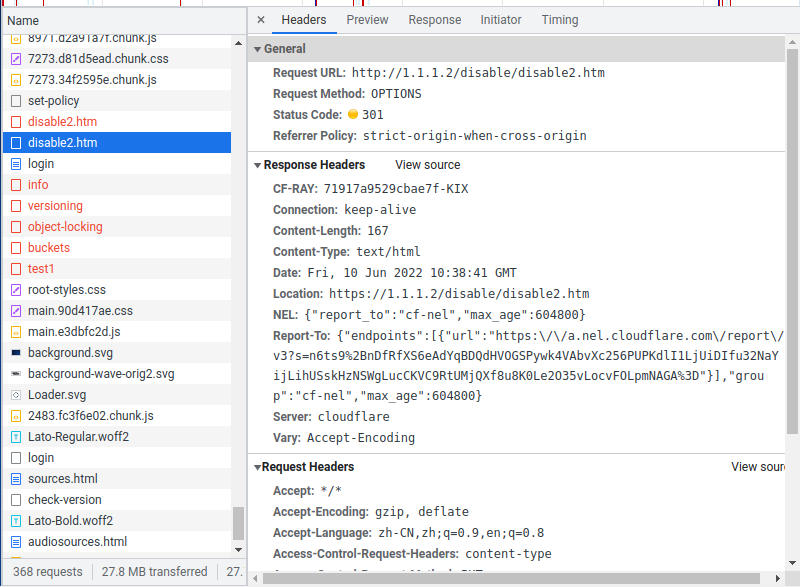Click the headers panel horizontal scrollbar thumb
This screenshot has width=800, height=587.
[511, 578]
